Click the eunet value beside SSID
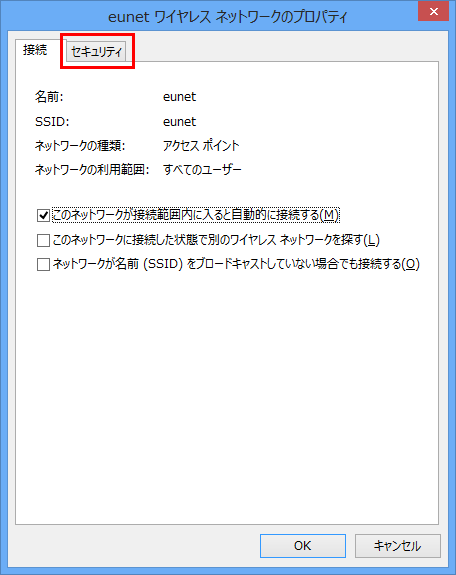The height and width of the screenshot is (575, 456). click(x=179, y=122)
